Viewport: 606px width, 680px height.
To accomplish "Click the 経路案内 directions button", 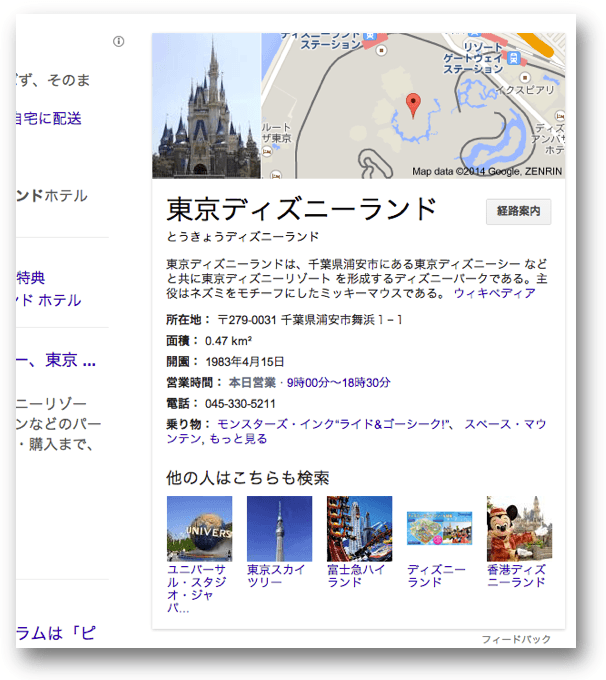I will 518,211.
